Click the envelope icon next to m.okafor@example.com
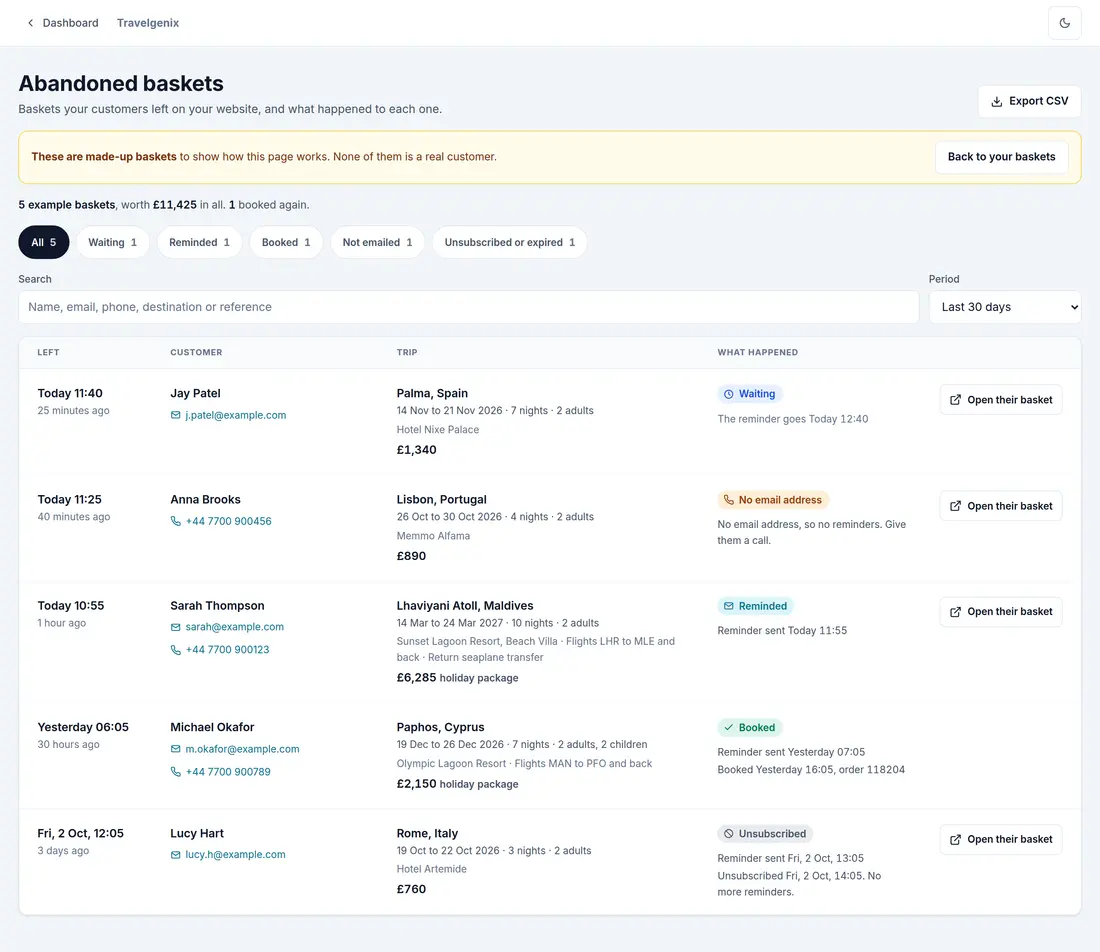This screenshot has height=952, width=1100. point(175,749)
